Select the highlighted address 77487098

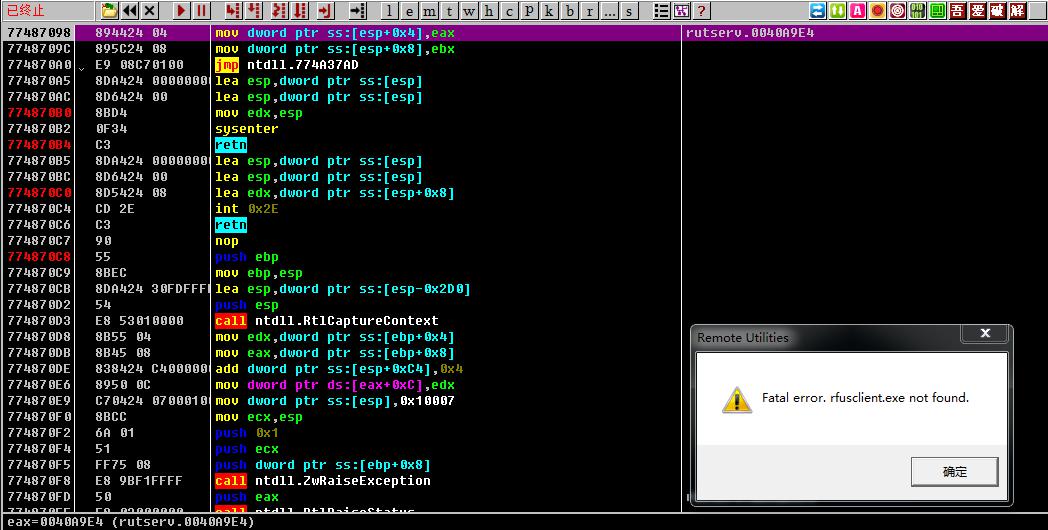[39, 33]
